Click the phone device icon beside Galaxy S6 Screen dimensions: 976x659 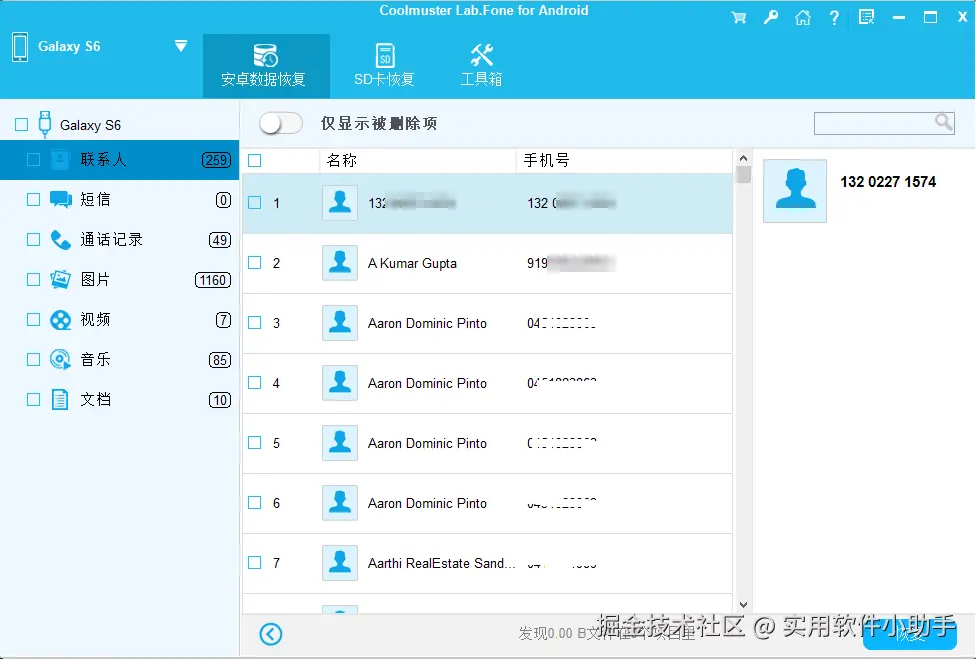click(x=20, y=47)
